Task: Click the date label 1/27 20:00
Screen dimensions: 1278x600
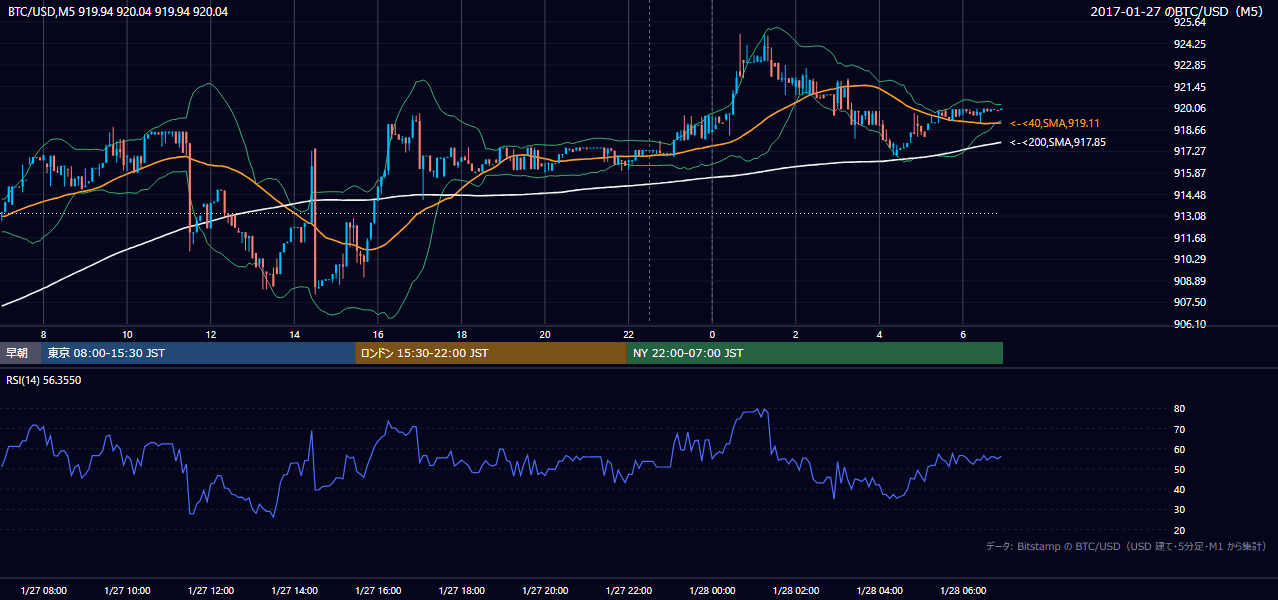Action: click(545, 590)
